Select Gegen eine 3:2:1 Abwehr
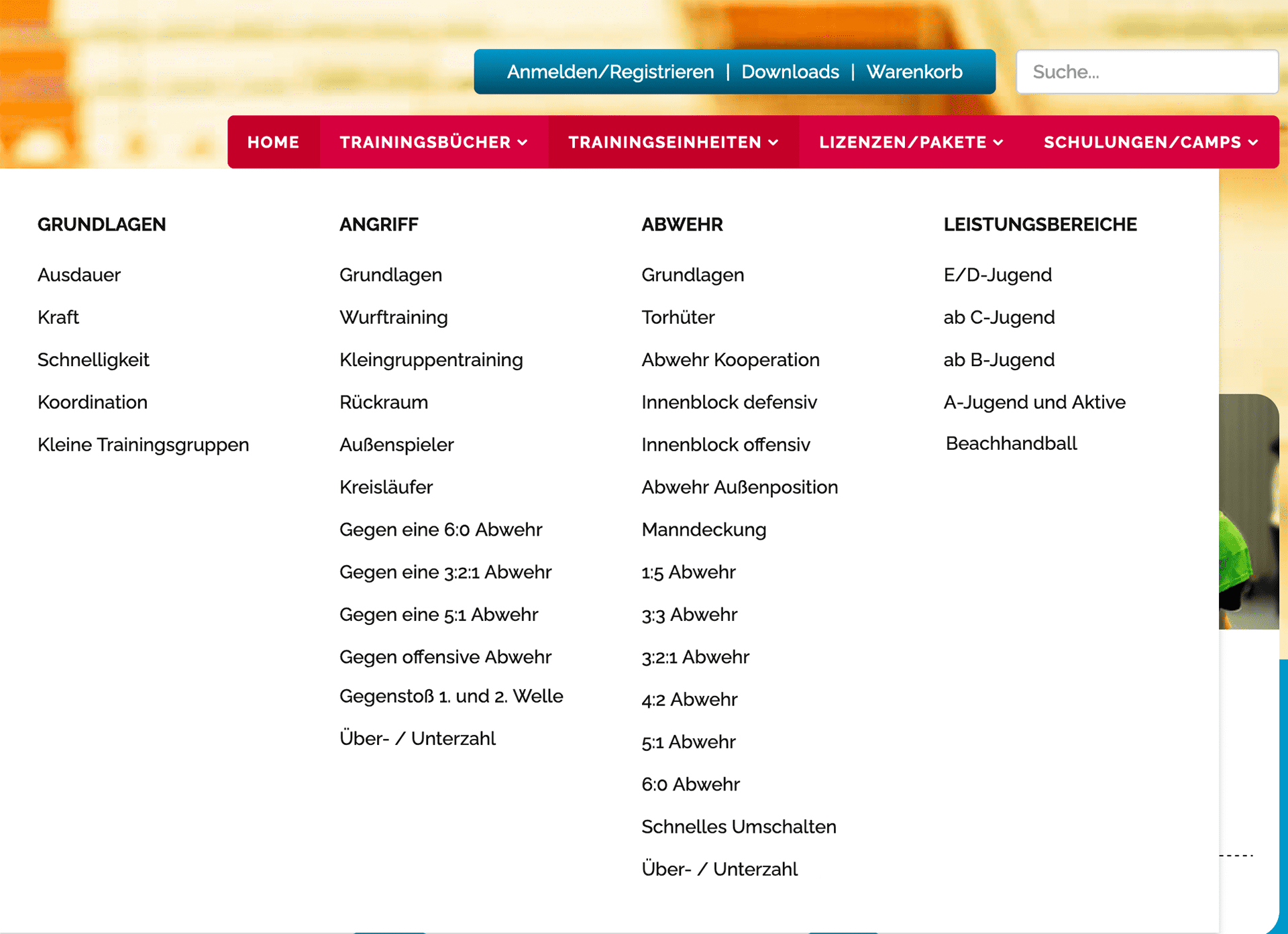1288x934 pixels. (445, 572)
